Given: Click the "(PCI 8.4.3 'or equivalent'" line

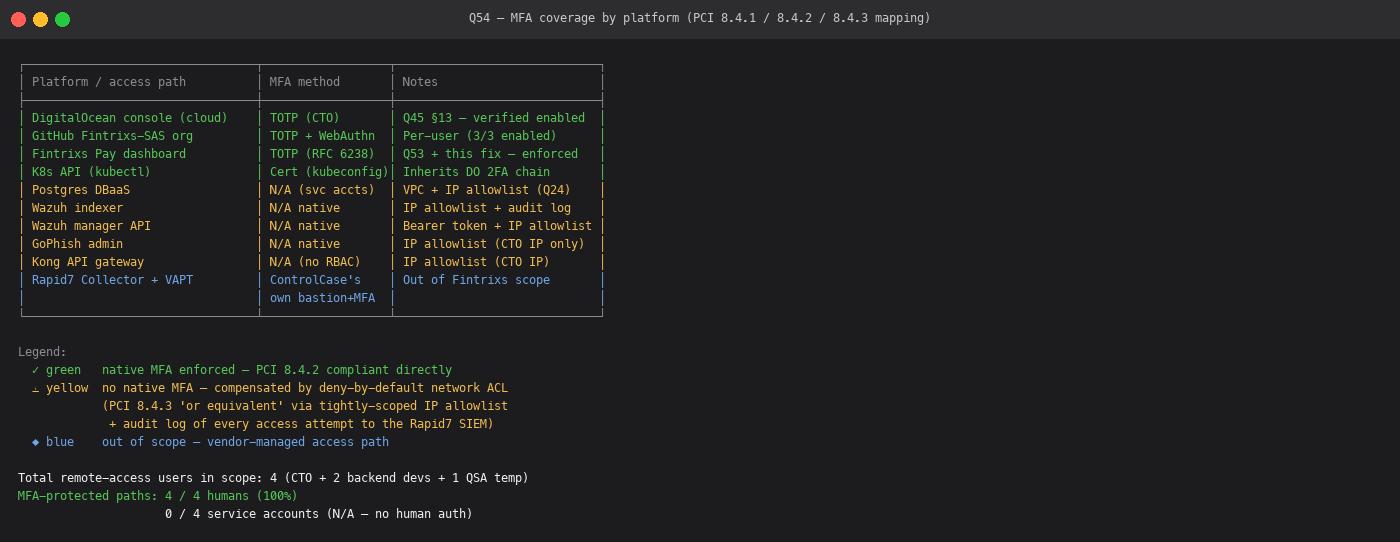Looking at the screenshot, I should (305, 406).
